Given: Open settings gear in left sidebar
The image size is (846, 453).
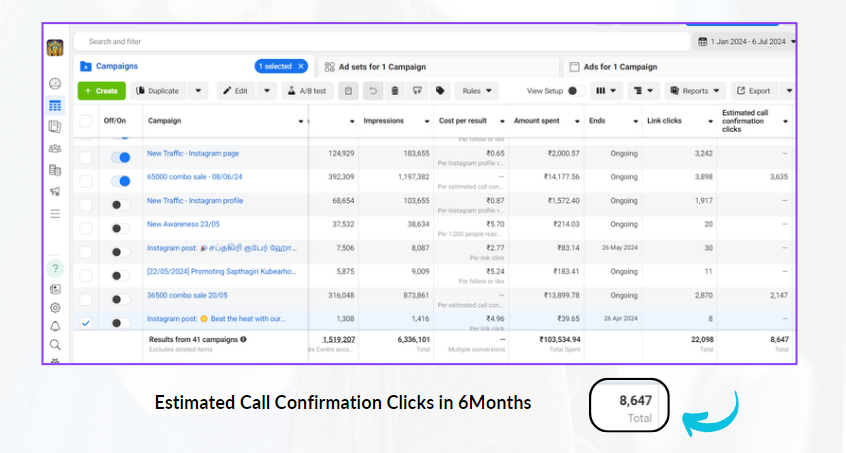Looking at the screenshot, I should coord(55,308).
